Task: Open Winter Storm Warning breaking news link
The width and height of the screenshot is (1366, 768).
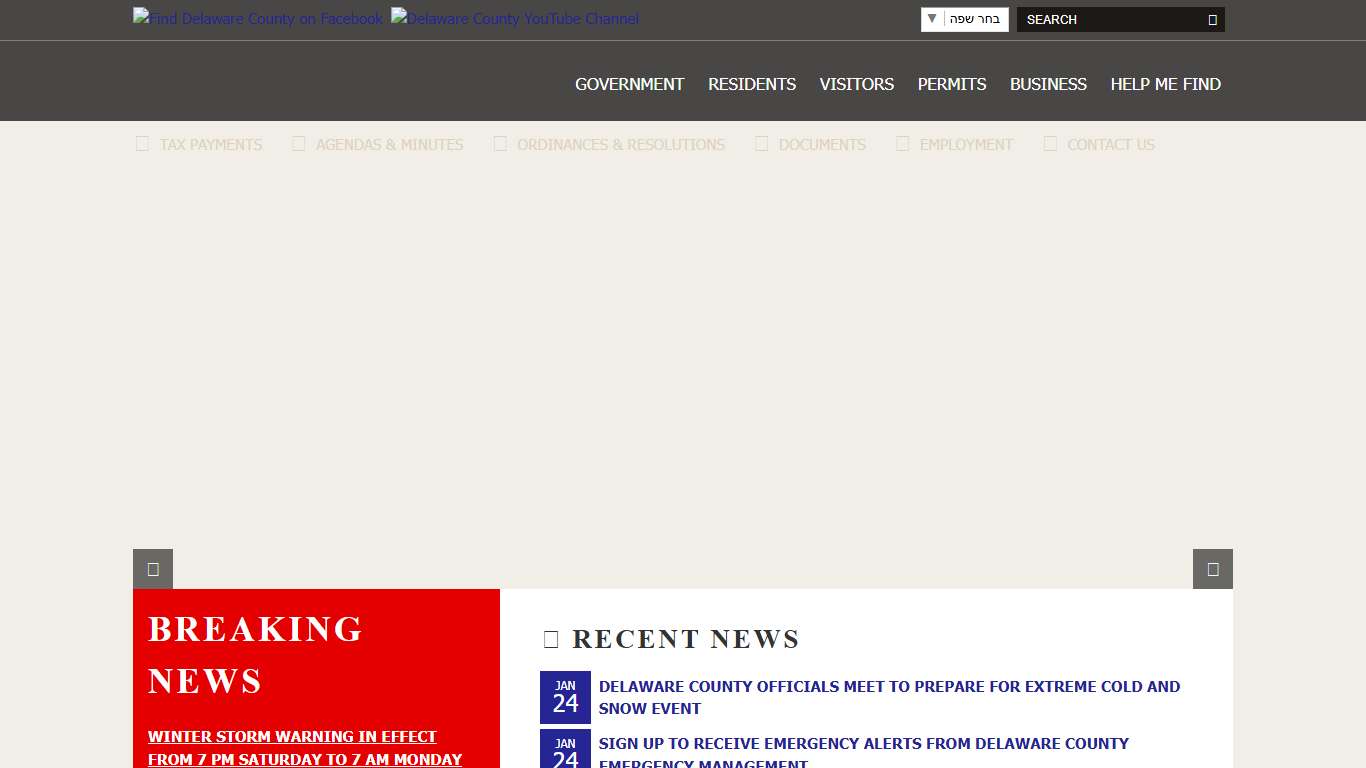Action: 304,748
